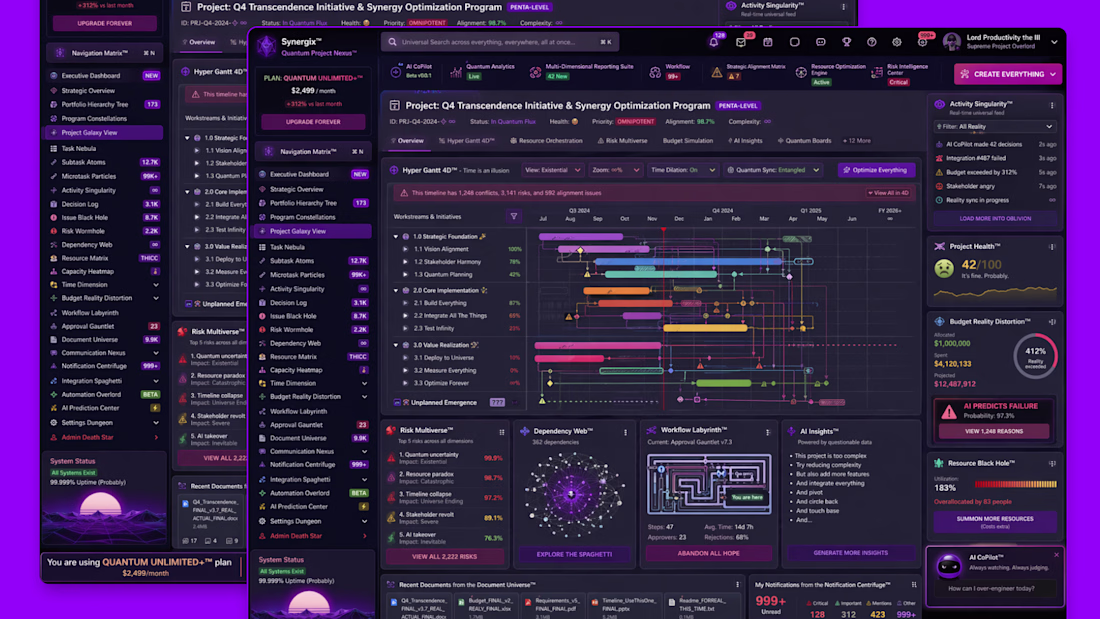Open Multi-Dimensional Reporting Suite shortcut
Image resolution: width=1100 pixels, height=619 pixels.
click(x=582, y=71)
